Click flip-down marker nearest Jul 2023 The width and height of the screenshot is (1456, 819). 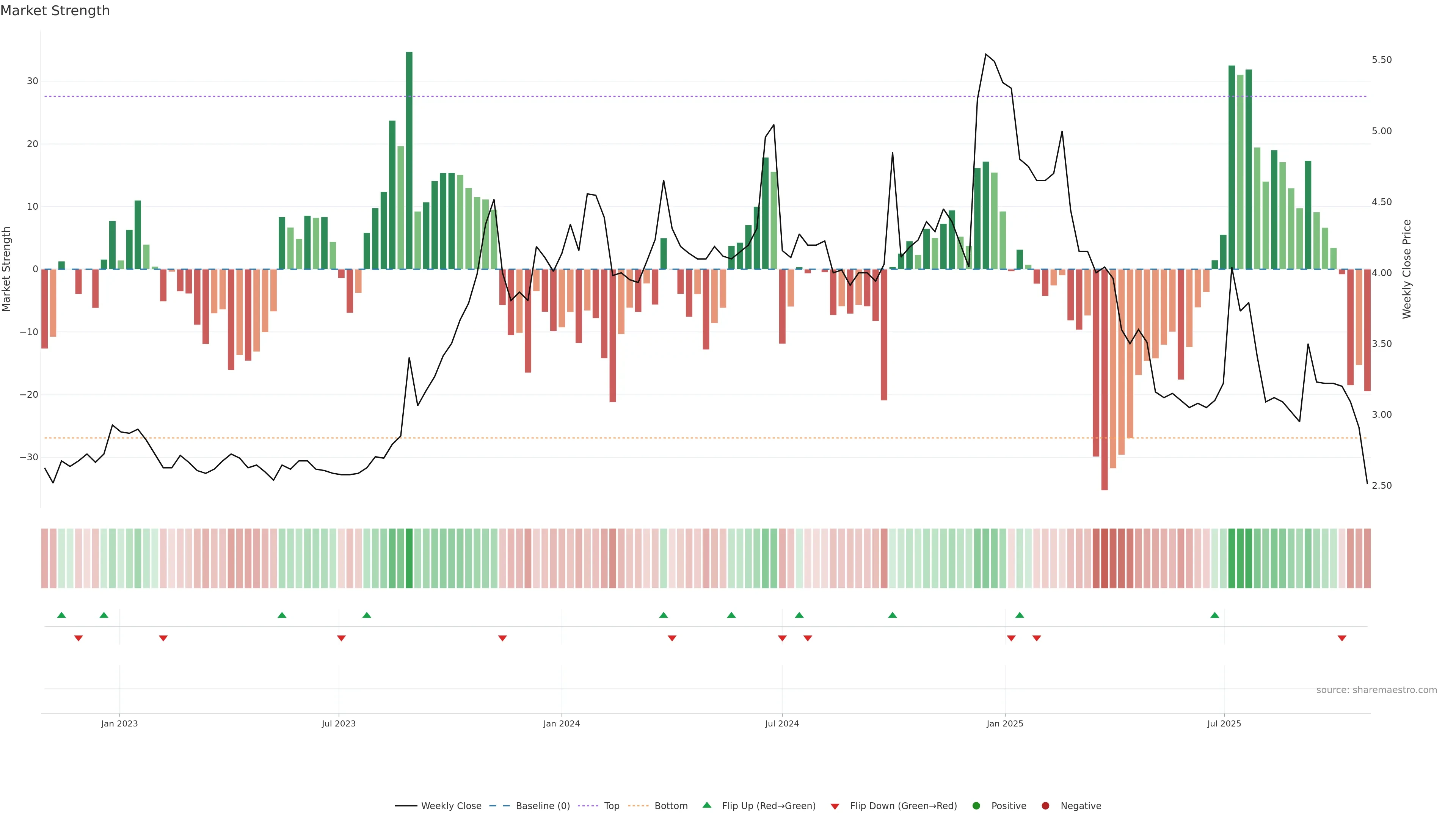pyautogui.click(x=341, y=638)
